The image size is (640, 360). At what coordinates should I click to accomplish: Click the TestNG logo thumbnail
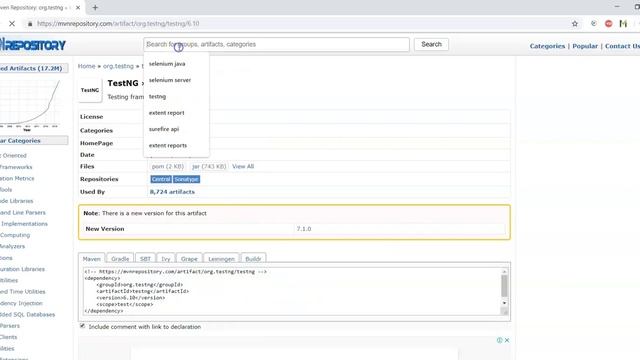[90, 90]
